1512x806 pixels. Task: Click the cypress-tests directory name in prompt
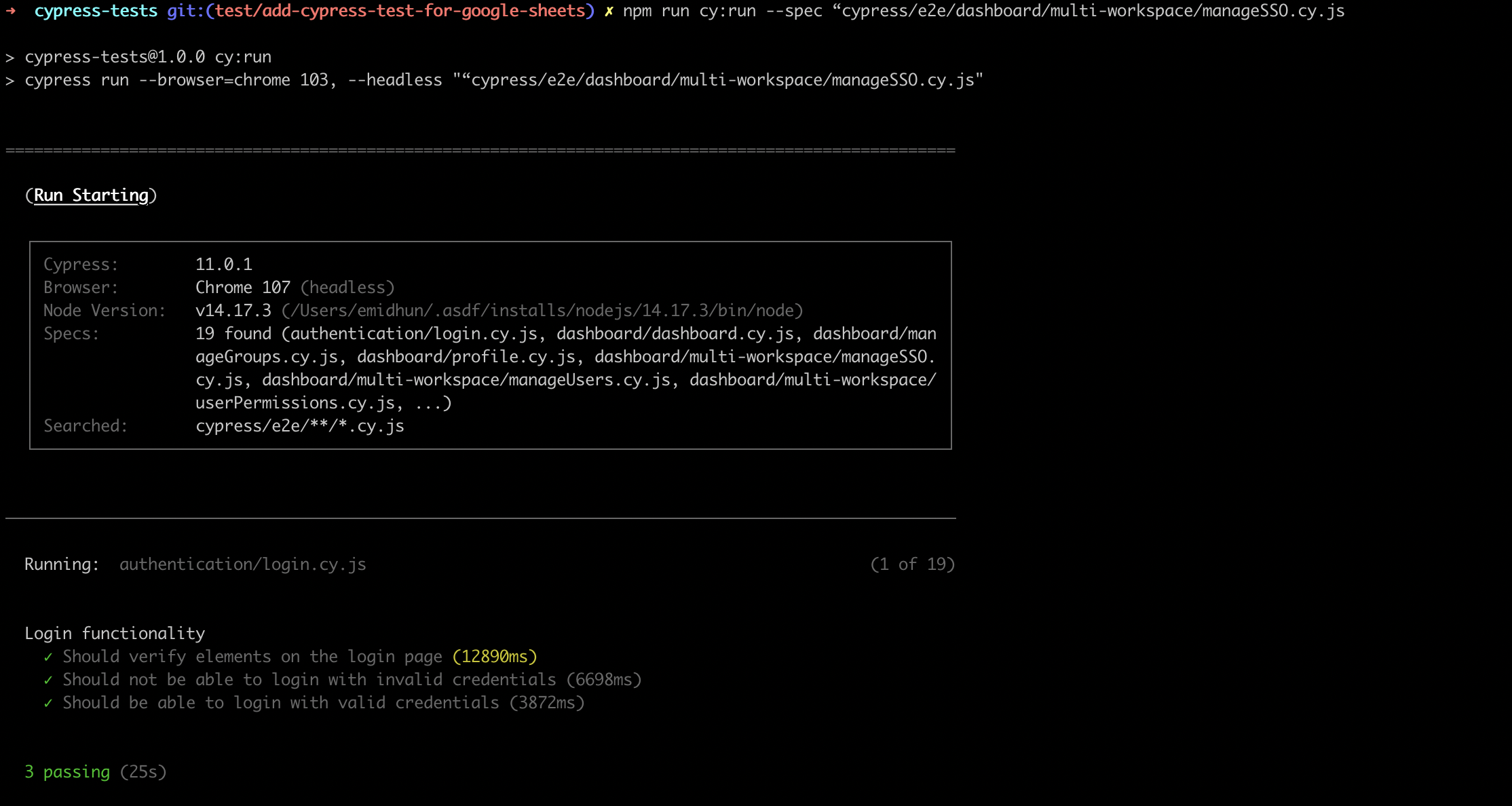pos(96,11)
